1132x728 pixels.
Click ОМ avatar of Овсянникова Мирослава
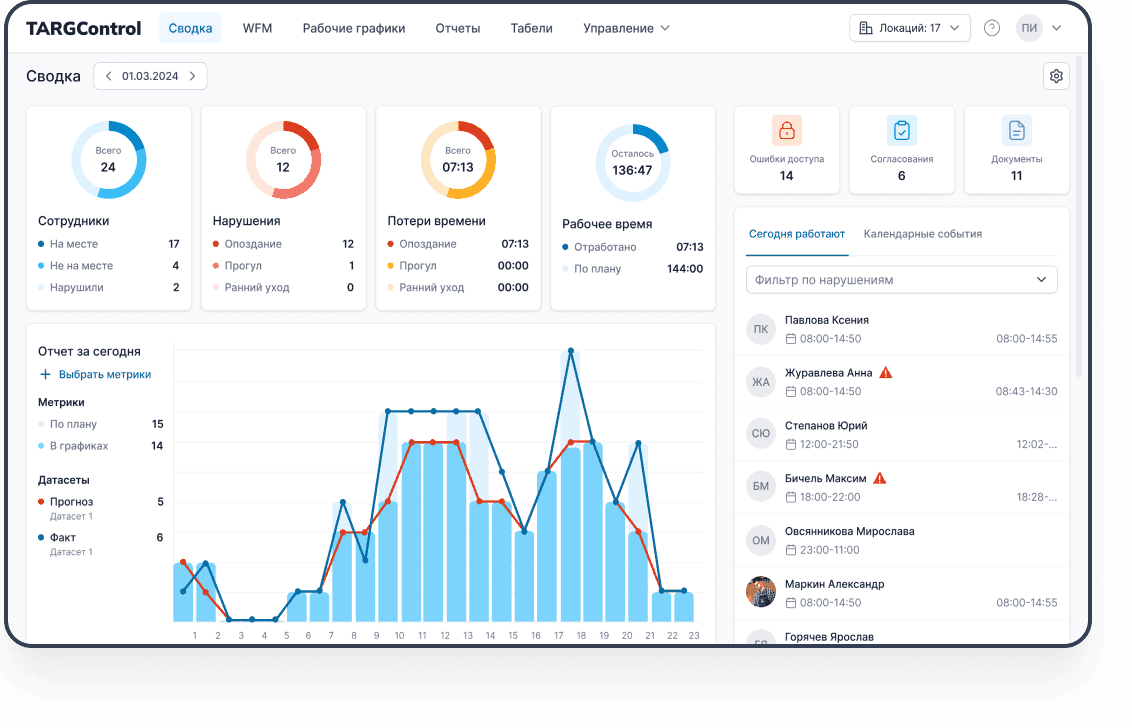pos(761,540)
